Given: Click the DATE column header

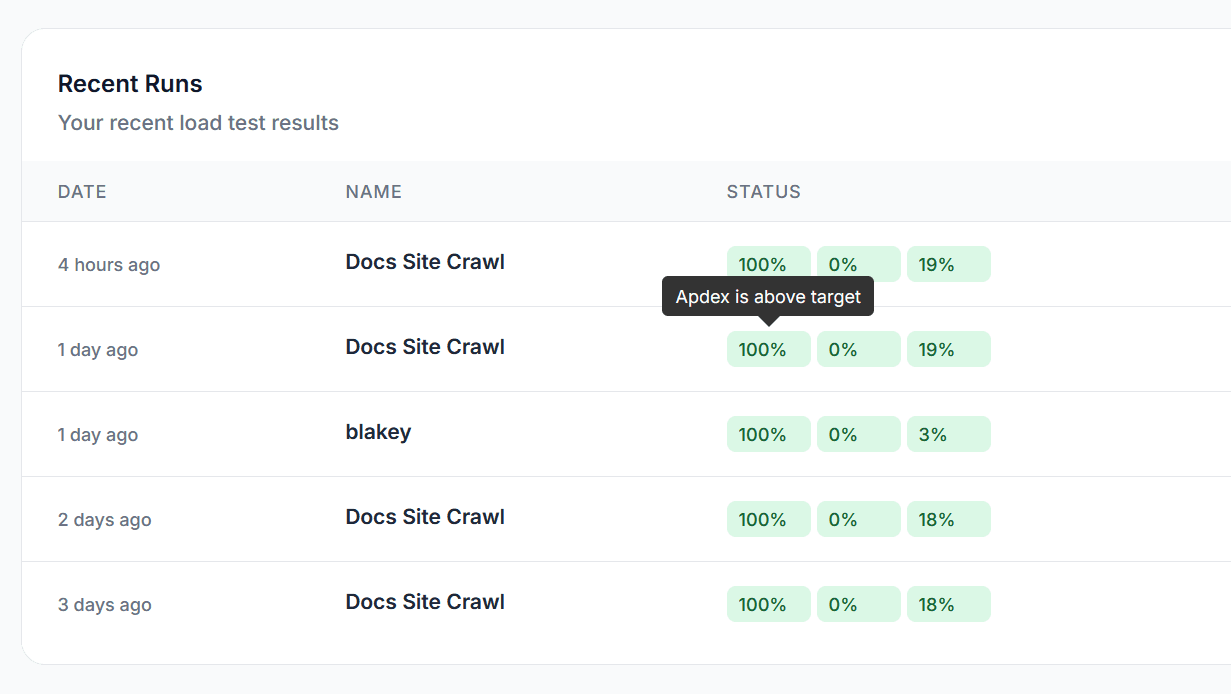Looking at the screenshot, I should click(82, 192).
